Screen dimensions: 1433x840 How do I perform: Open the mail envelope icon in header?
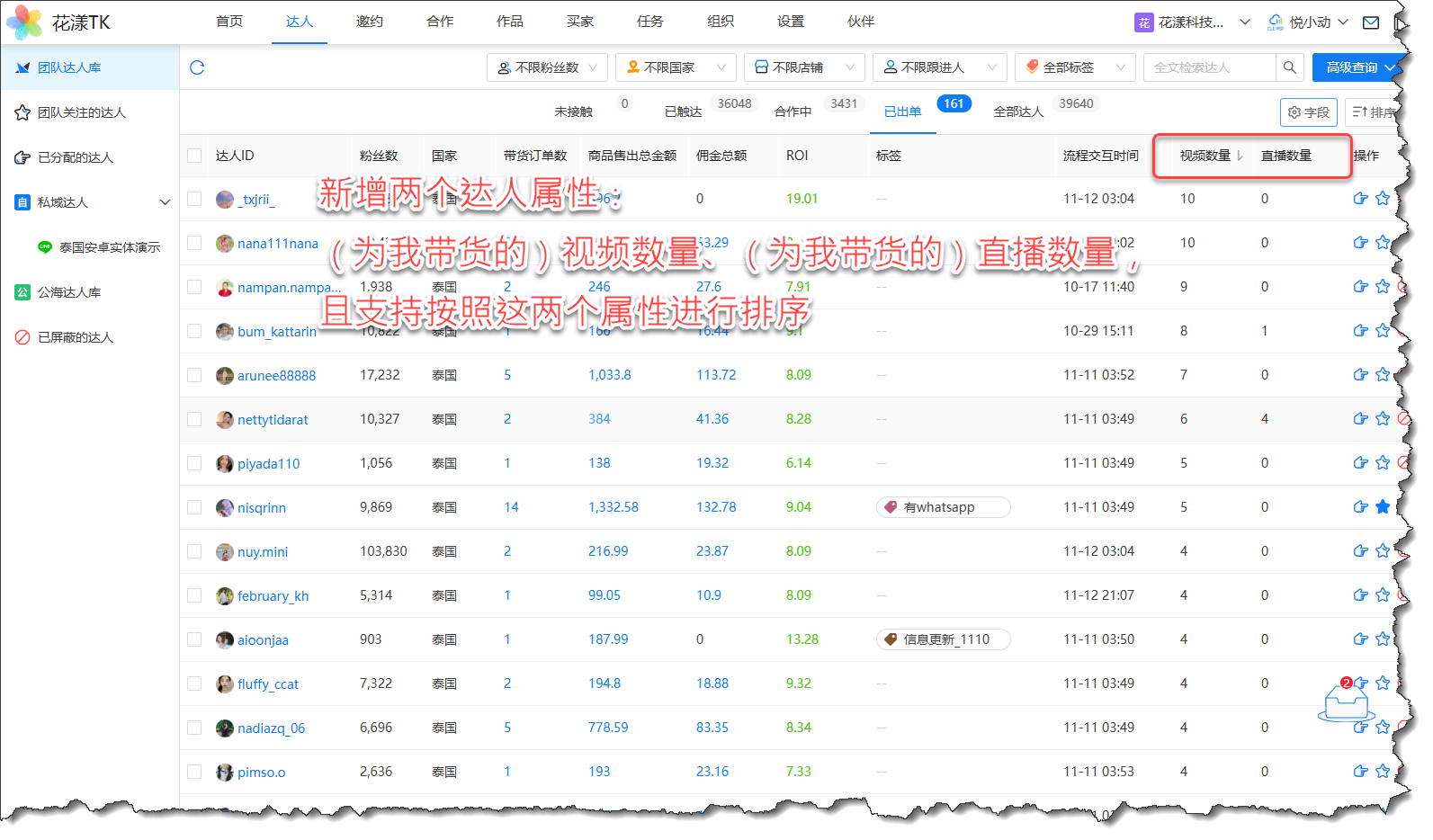1370,22
